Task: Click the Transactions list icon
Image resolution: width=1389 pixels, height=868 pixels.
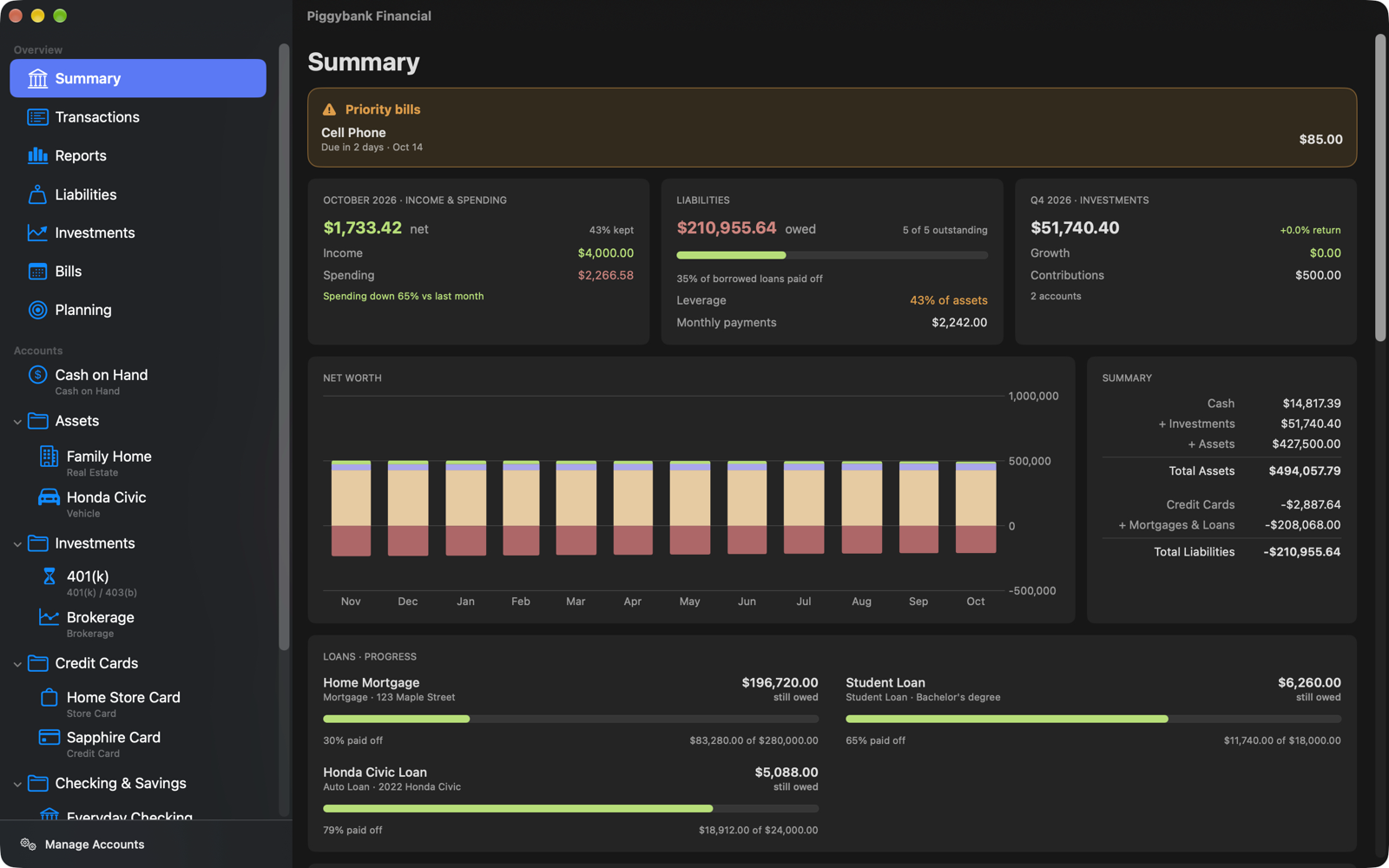Action: 37,117
